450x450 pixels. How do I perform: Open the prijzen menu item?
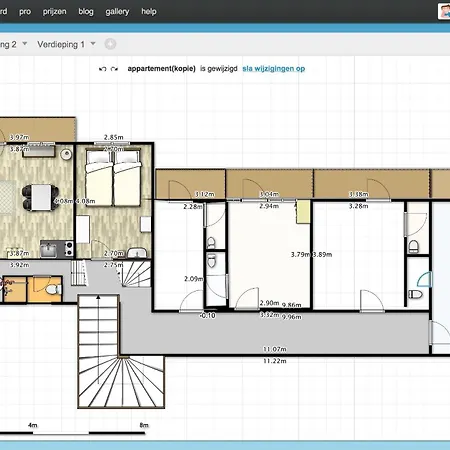[x=54, y=12]
